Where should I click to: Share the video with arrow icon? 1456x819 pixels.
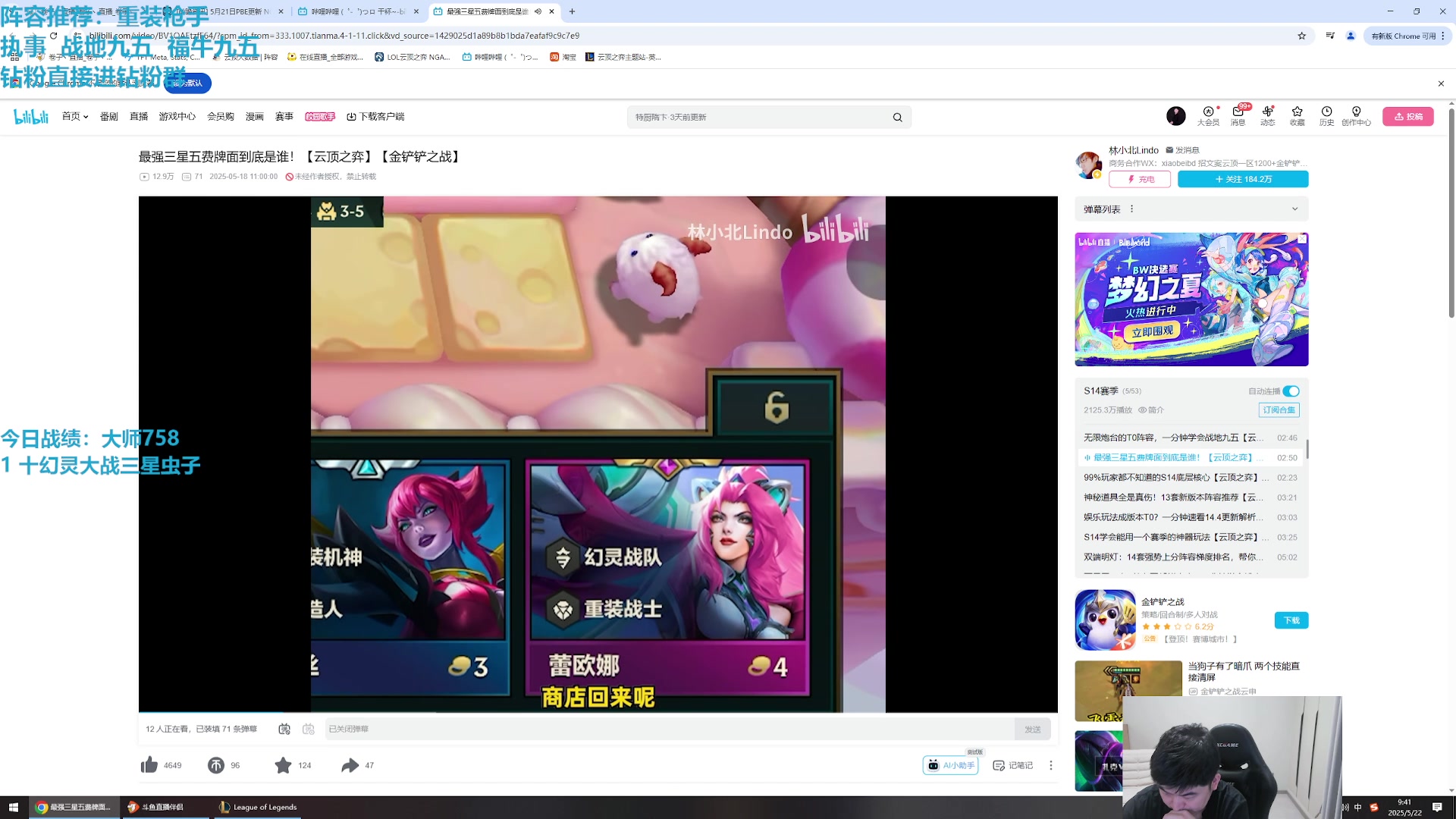pos(350,765)
